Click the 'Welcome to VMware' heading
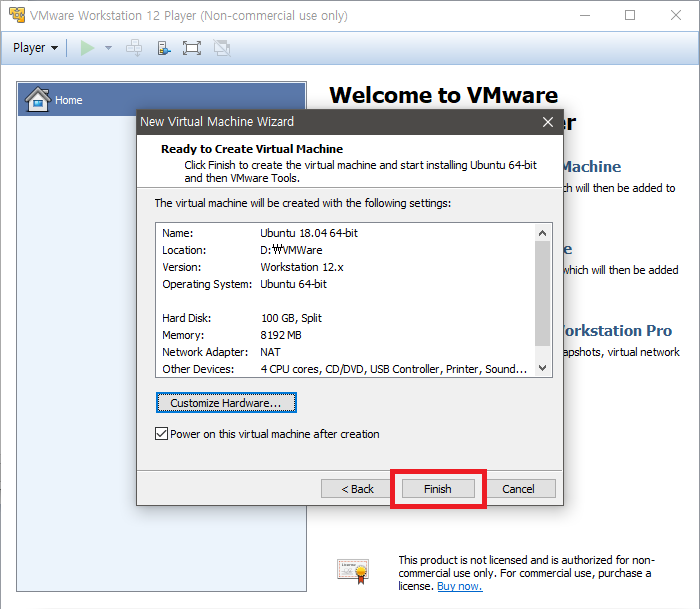The width and height of the screenshot is (700, 609). (444, 95)
